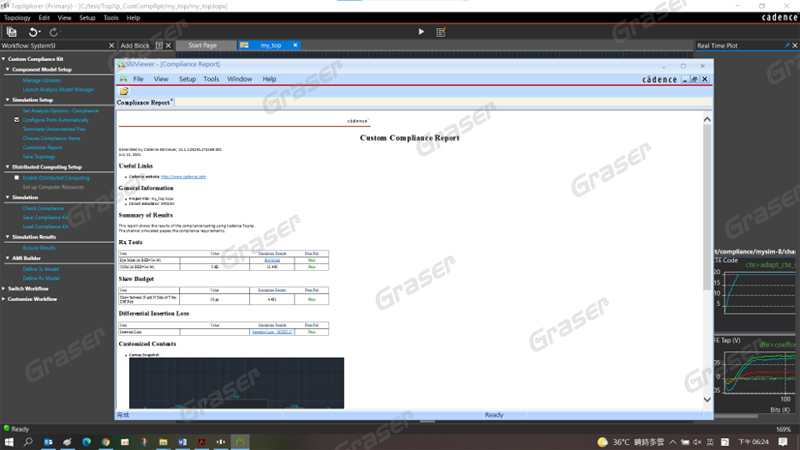Toggle Configure Ports Automatically checkbox
Screen dimensions: 800x450
click(x=17, y=120)
